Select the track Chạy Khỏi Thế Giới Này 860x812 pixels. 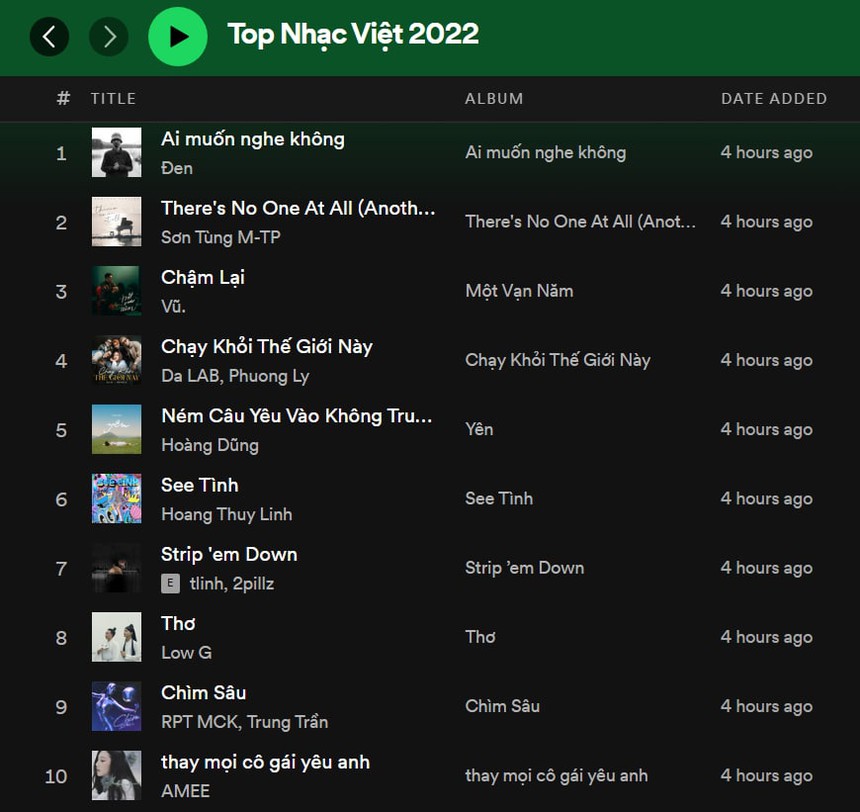click(x=266, y=346)
